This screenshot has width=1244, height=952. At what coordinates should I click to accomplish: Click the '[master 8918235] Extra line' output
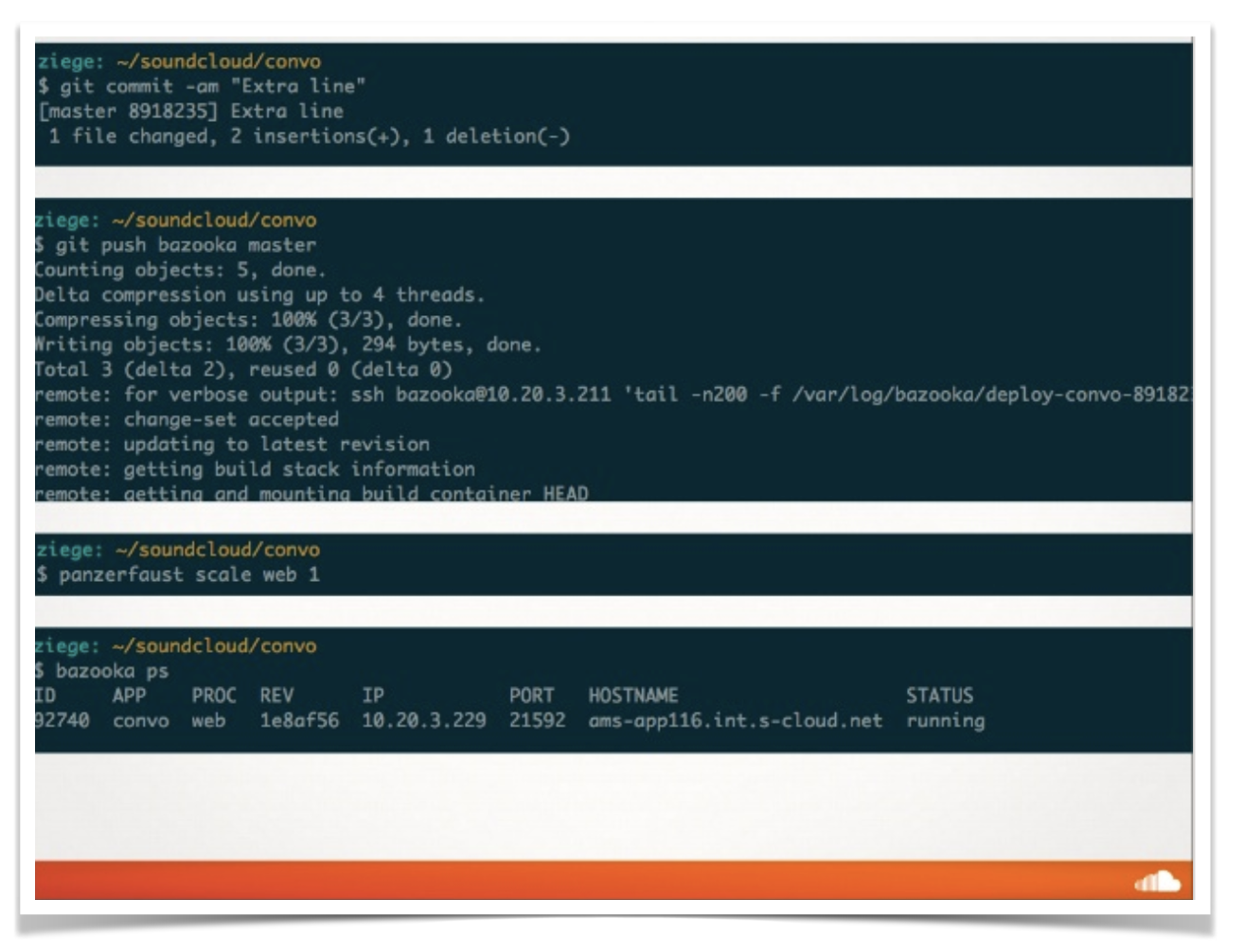tap(190, 111)
